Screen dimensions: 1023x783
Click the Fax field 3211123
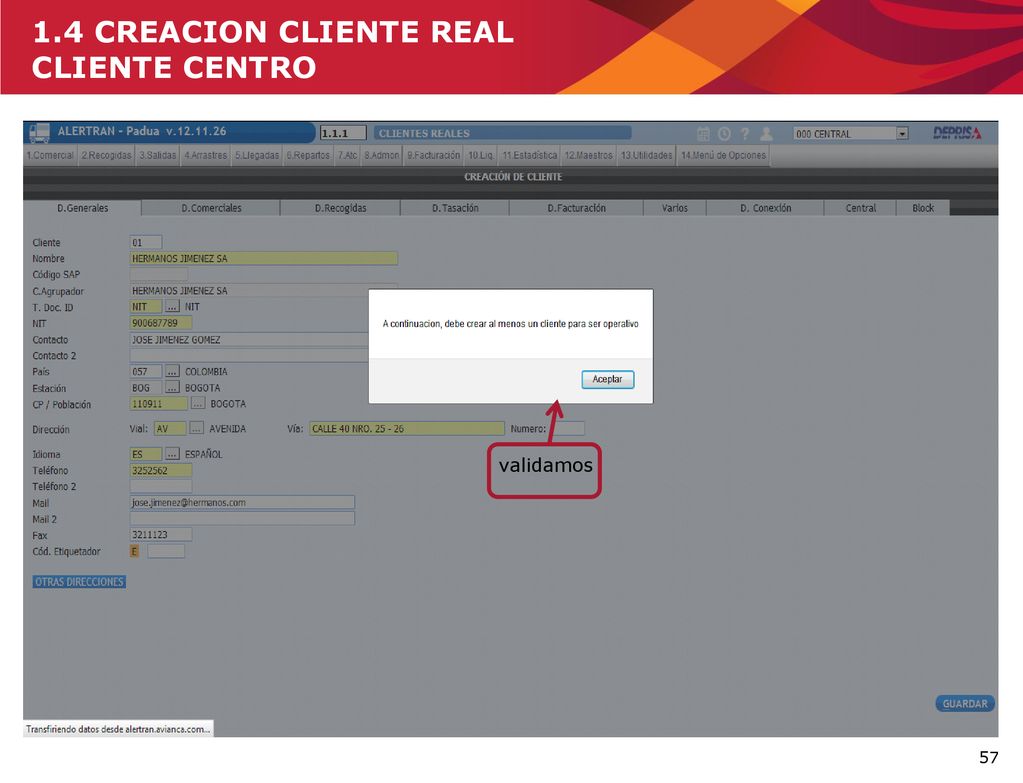160,534
